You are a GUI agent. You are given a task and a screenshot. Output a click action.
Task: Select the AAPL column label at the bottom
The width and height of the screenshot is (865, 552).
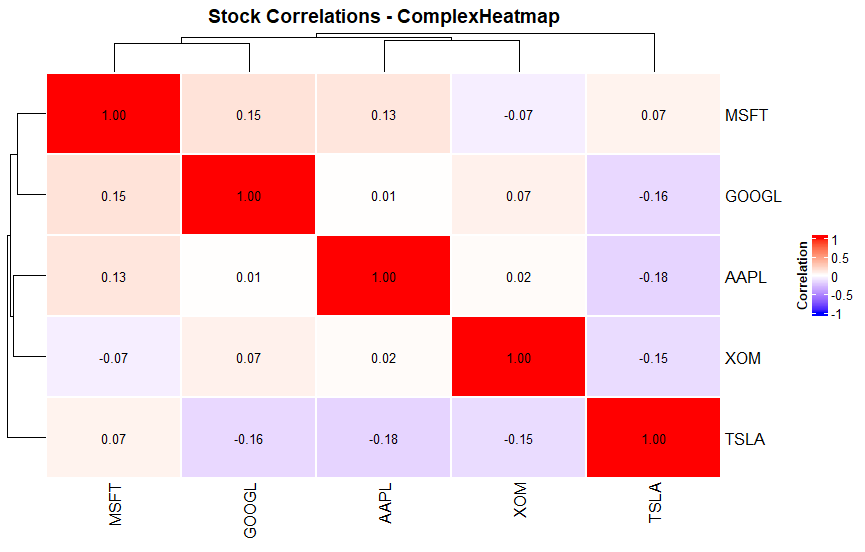tap(384, 507)
